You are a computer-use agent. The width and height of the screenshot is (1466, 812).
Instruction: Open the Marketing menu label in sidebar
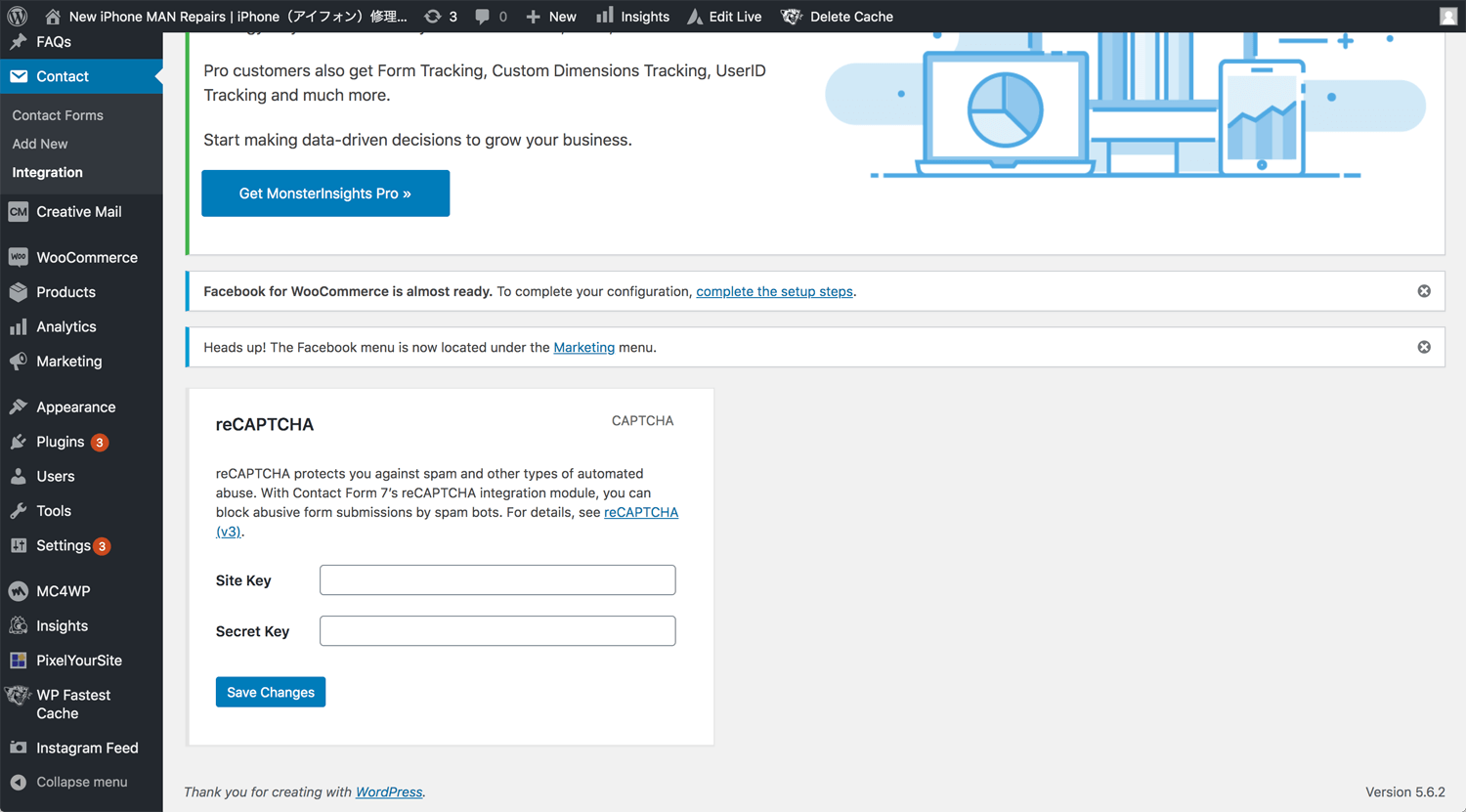(69, 362)
